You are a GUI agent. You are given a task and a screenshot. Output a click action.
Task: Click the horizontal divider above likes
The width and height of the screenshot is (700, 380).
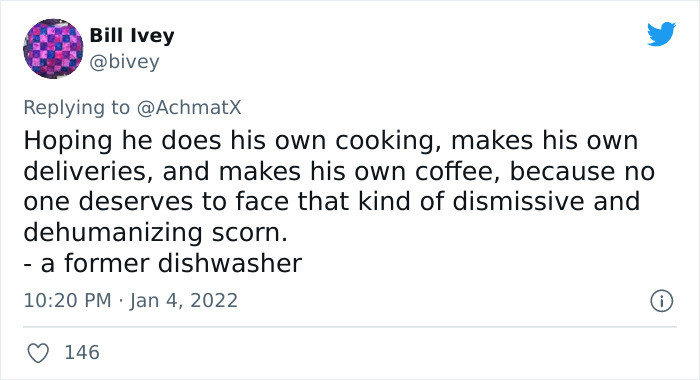[350, 327]
